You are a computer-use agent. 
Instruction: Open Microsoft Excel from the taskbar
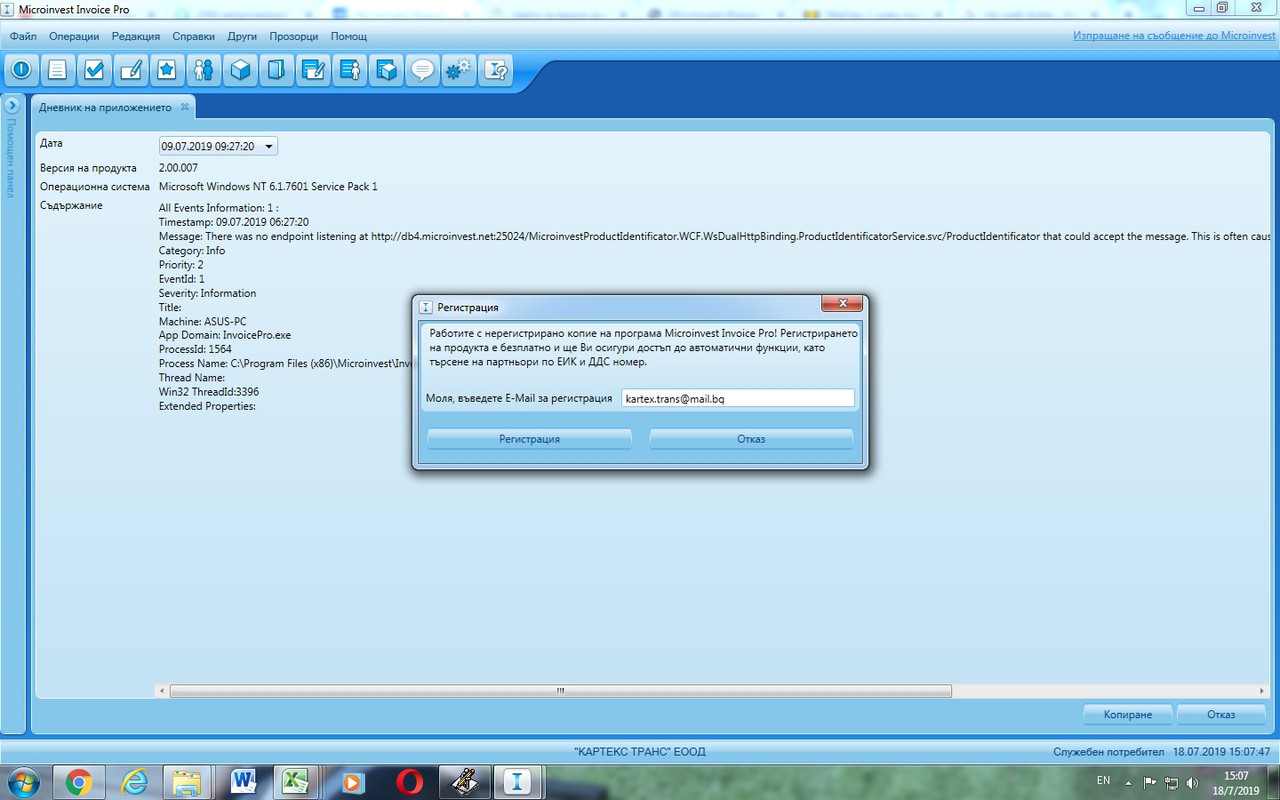296,781
